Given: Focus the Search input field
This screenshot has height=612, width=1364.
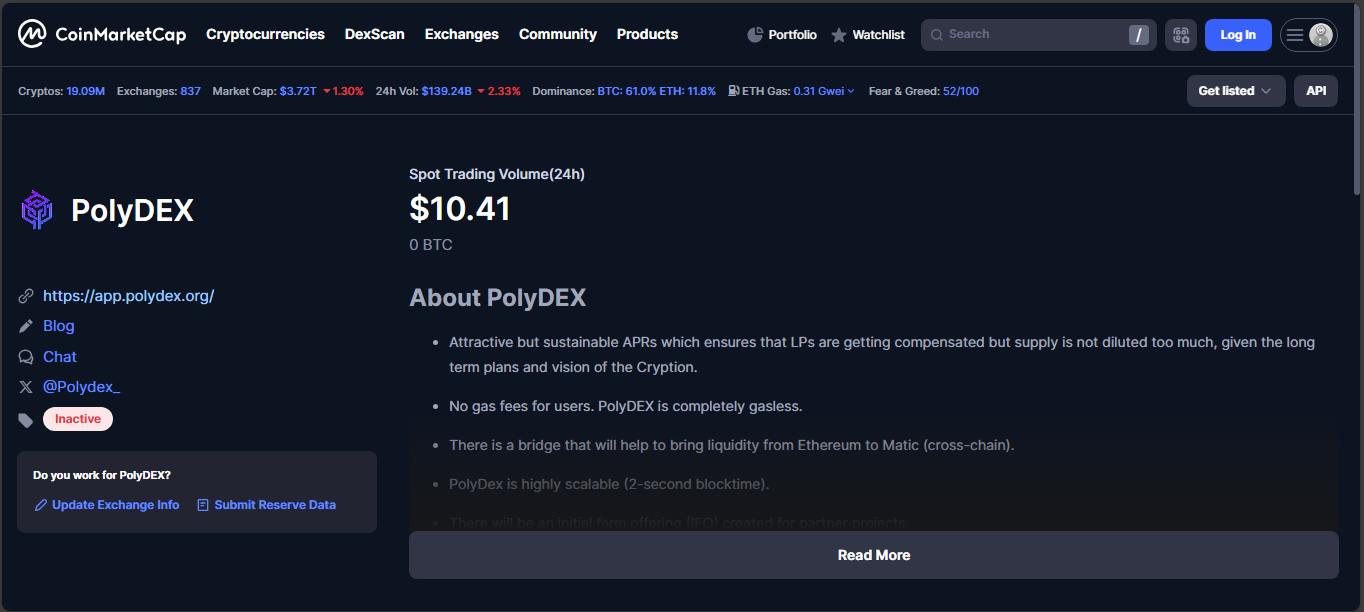Looking at the screenshot, I should [1038, 35].
